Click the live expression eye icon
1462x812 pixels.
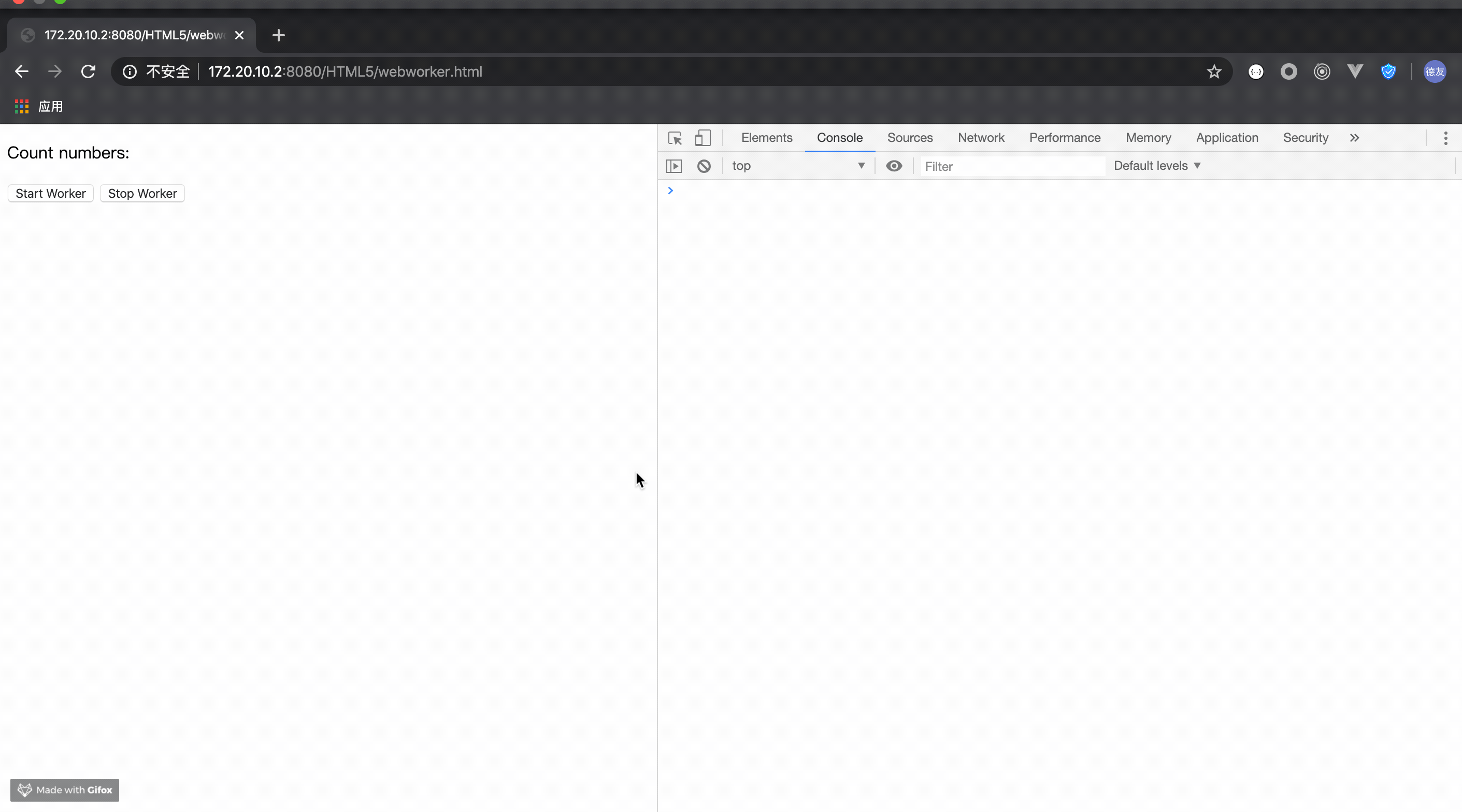click(x=894, y=166)
